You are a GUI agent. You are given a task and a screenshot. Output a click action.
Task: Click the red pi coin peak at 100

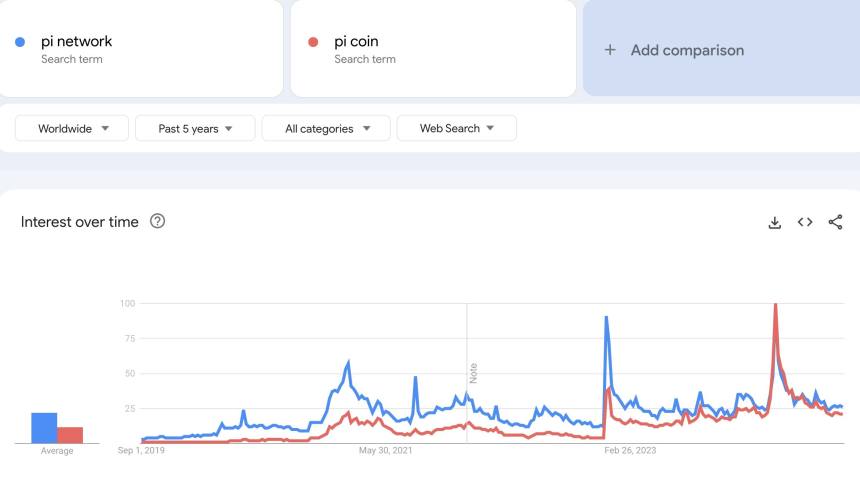(x=776, y=305)
